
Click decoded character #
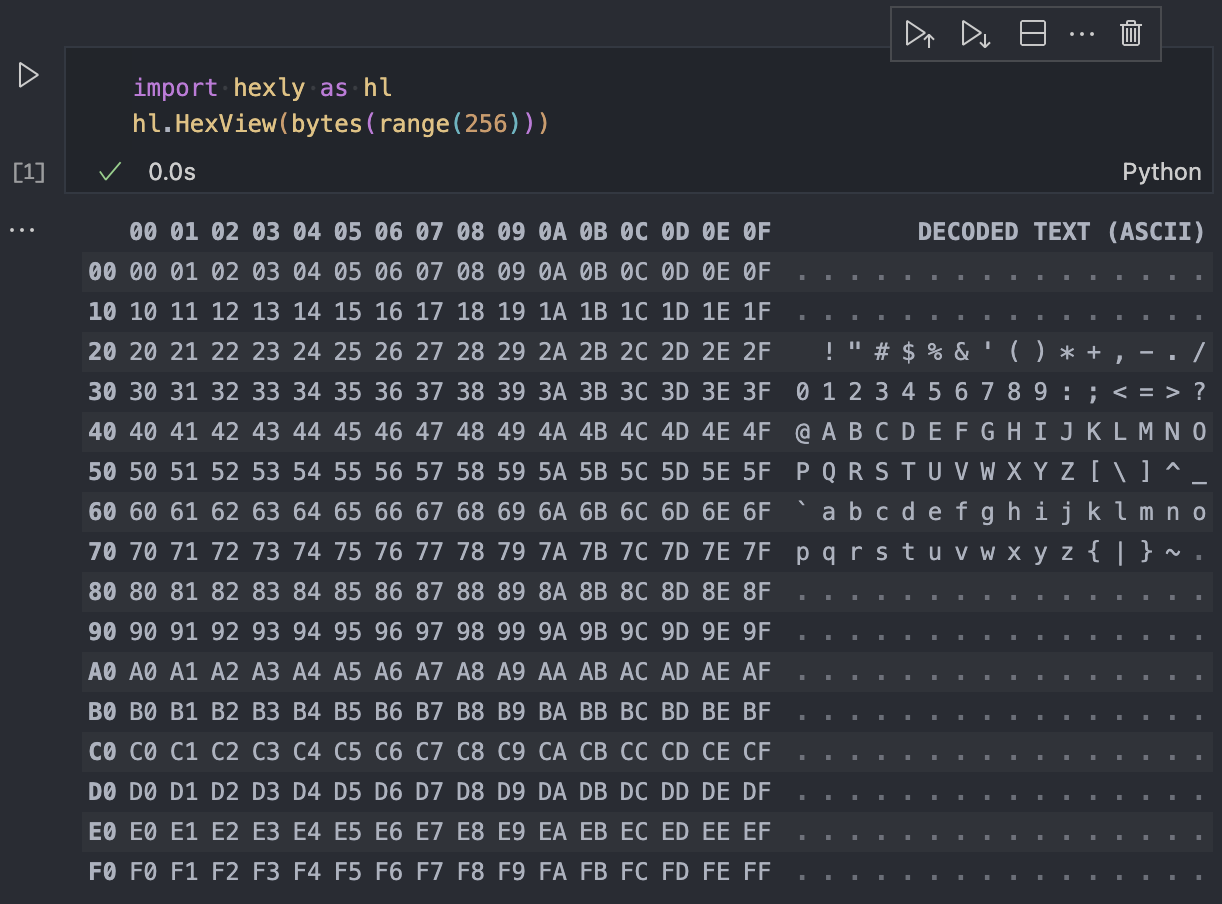(882, 352)
